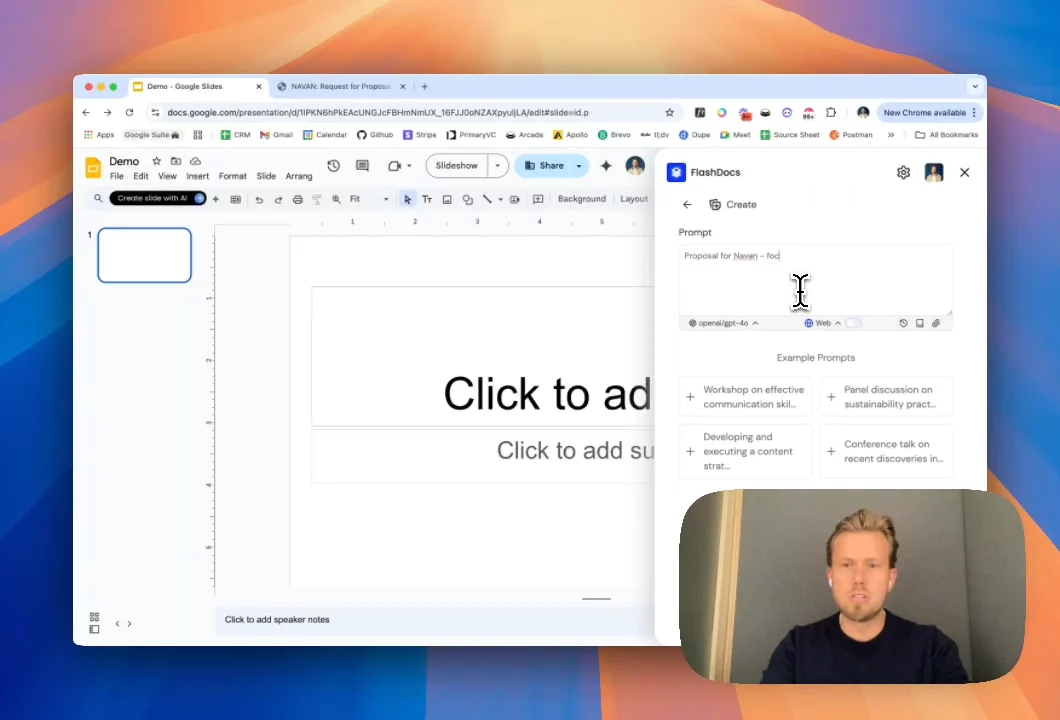Open the Slideshow dropdown arrow

pos(497,166)
